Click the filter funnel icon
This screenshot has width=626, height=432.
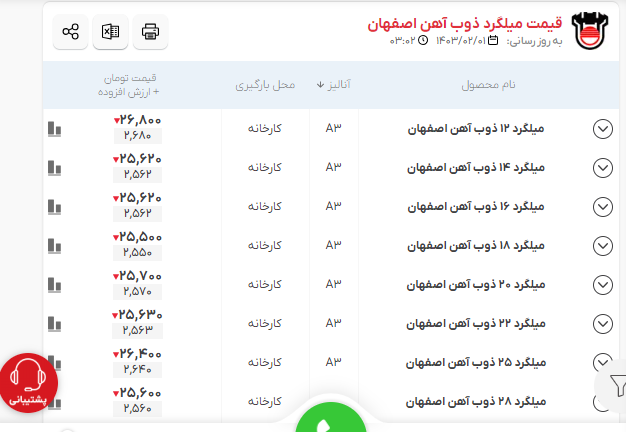[x=613, y=385]
